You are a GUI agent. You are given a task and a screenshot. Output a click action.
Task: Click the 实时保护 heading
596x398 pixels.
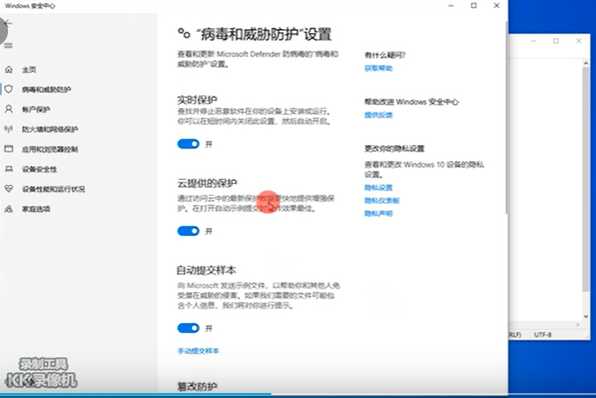[x=197, y=100]
